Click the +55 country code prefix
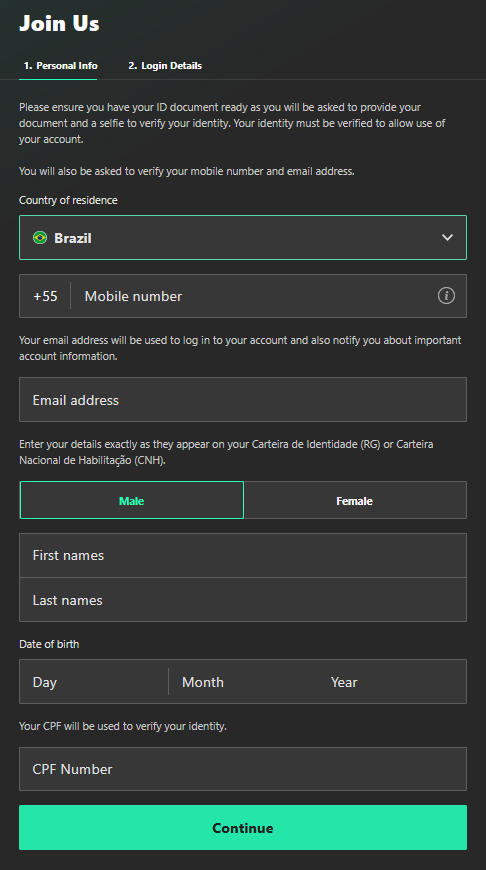The image size is (486, 870). 45,296
